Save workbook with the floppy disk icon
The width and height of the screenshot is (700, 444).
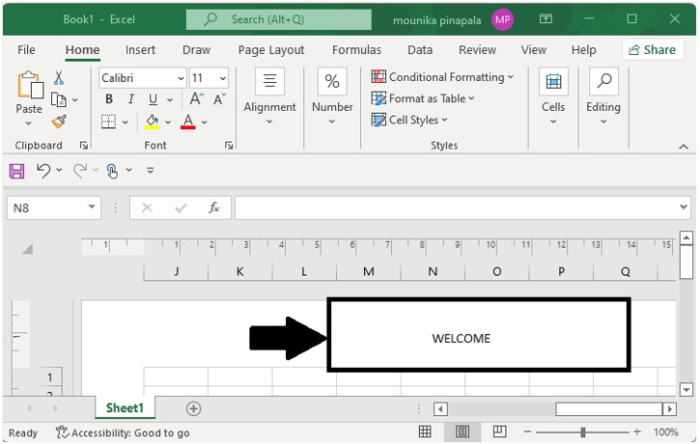pyautogui.click(x=17, y=171)
